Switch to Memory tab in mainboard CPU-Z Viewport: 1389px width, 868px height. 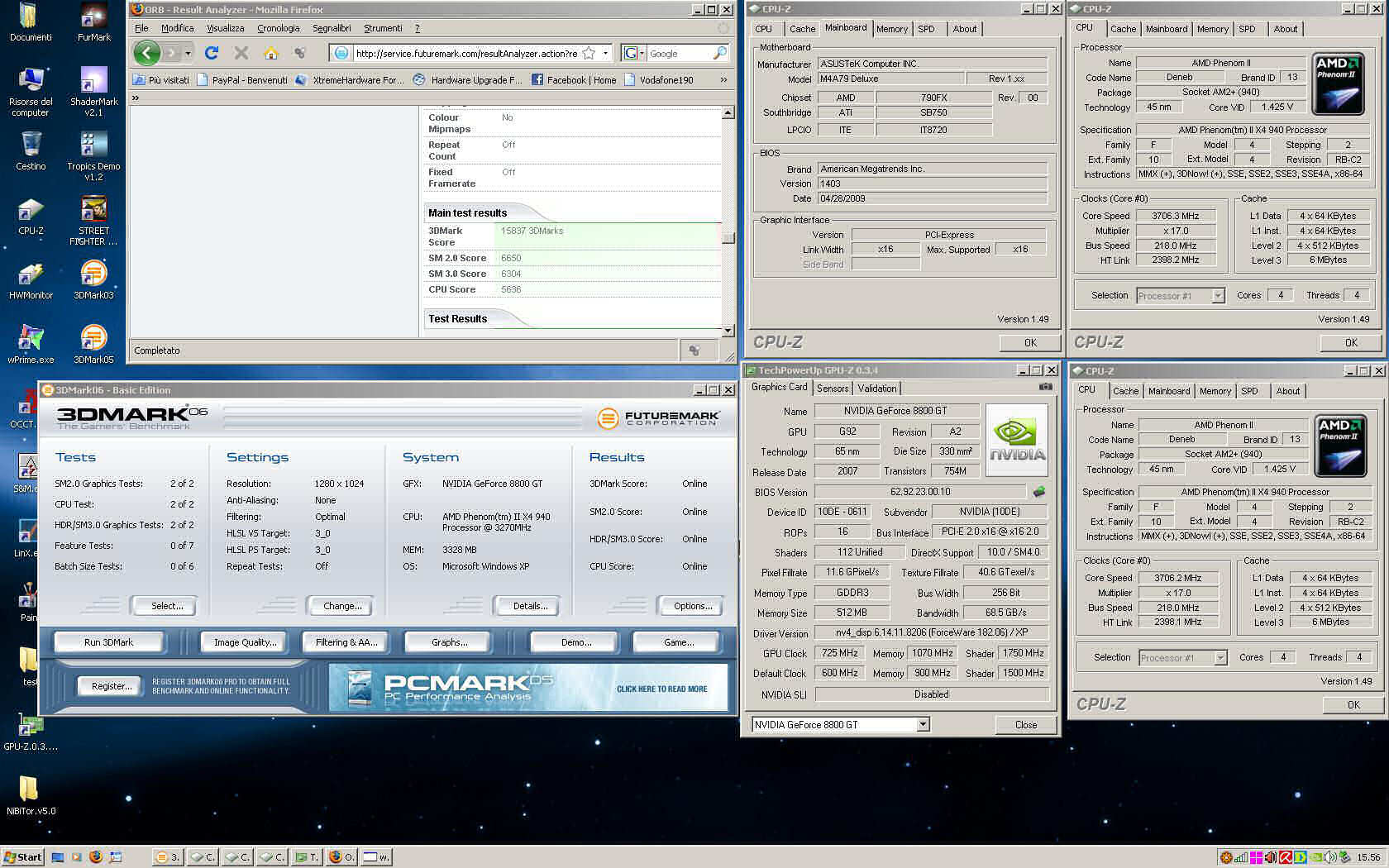892,29
